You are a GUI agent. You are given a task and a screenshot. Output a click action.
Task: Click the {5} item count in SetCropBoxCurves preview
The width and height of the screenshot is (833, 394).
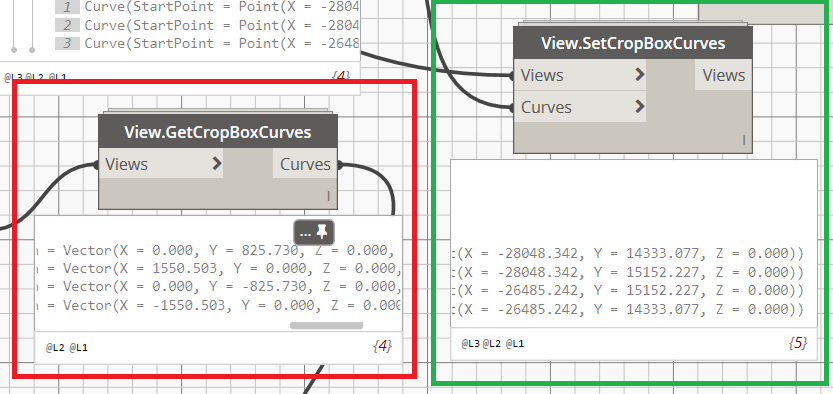pos(797,343)
